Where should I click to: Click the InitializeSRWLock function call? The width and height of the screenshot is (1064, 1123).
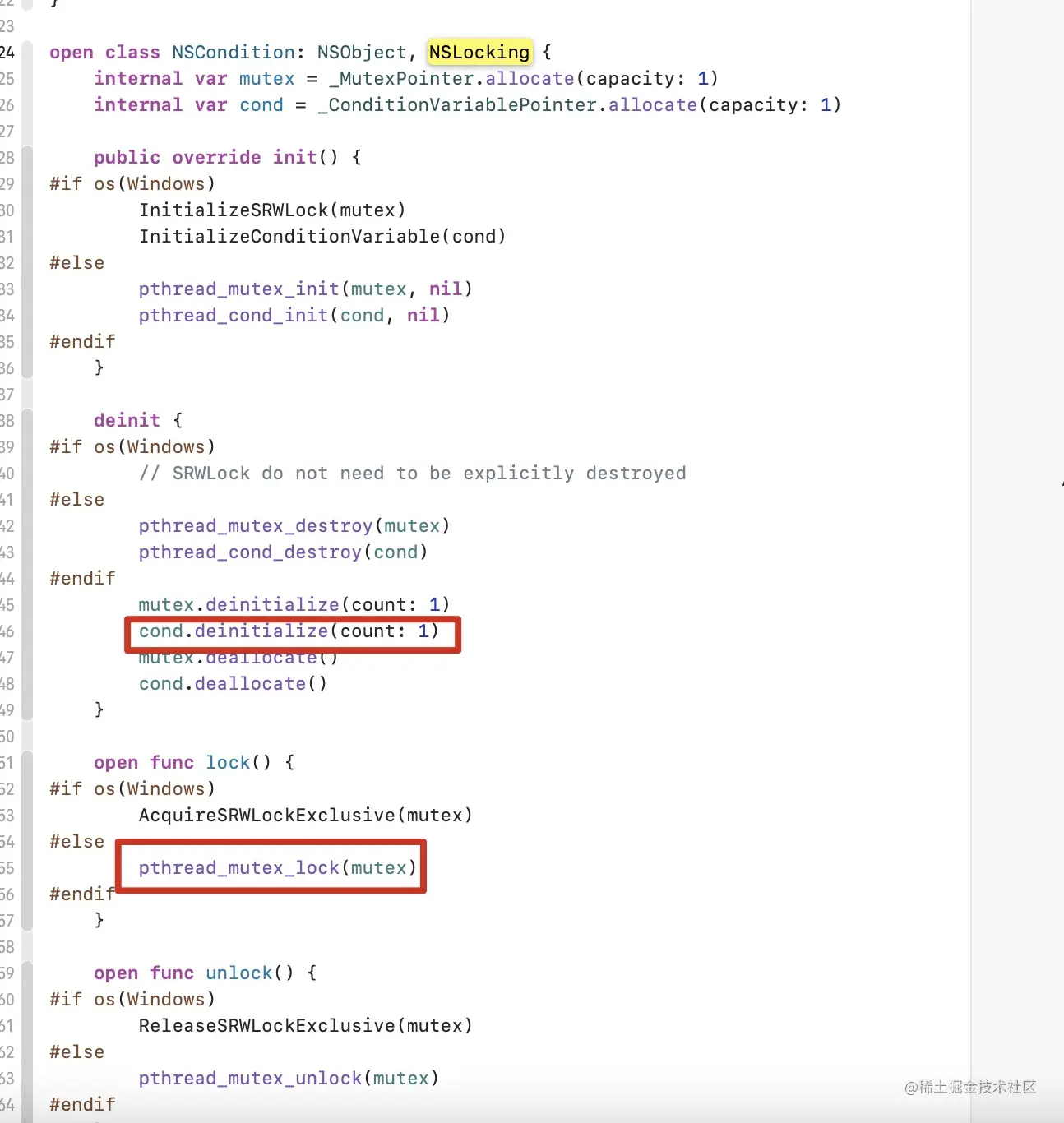[272, 210]
